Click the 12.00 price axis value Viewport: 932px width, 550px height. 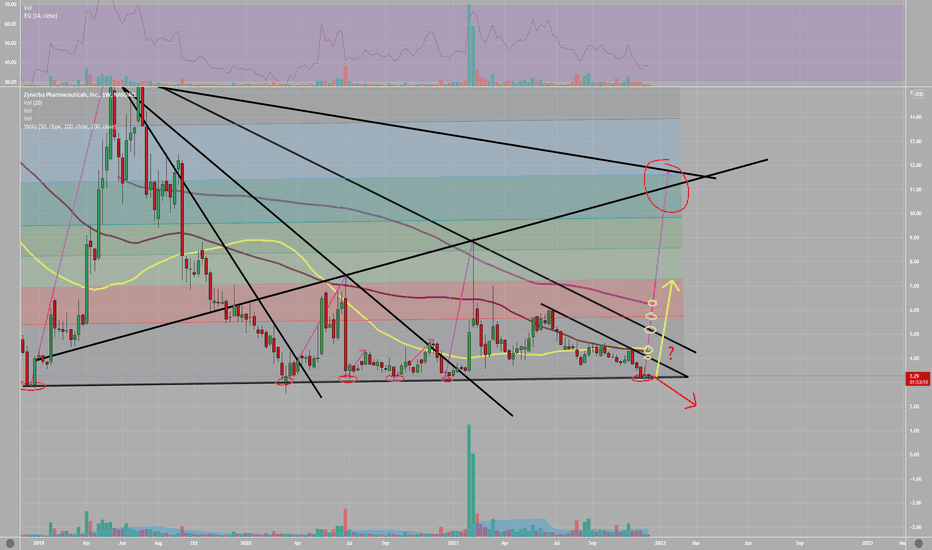915,165
